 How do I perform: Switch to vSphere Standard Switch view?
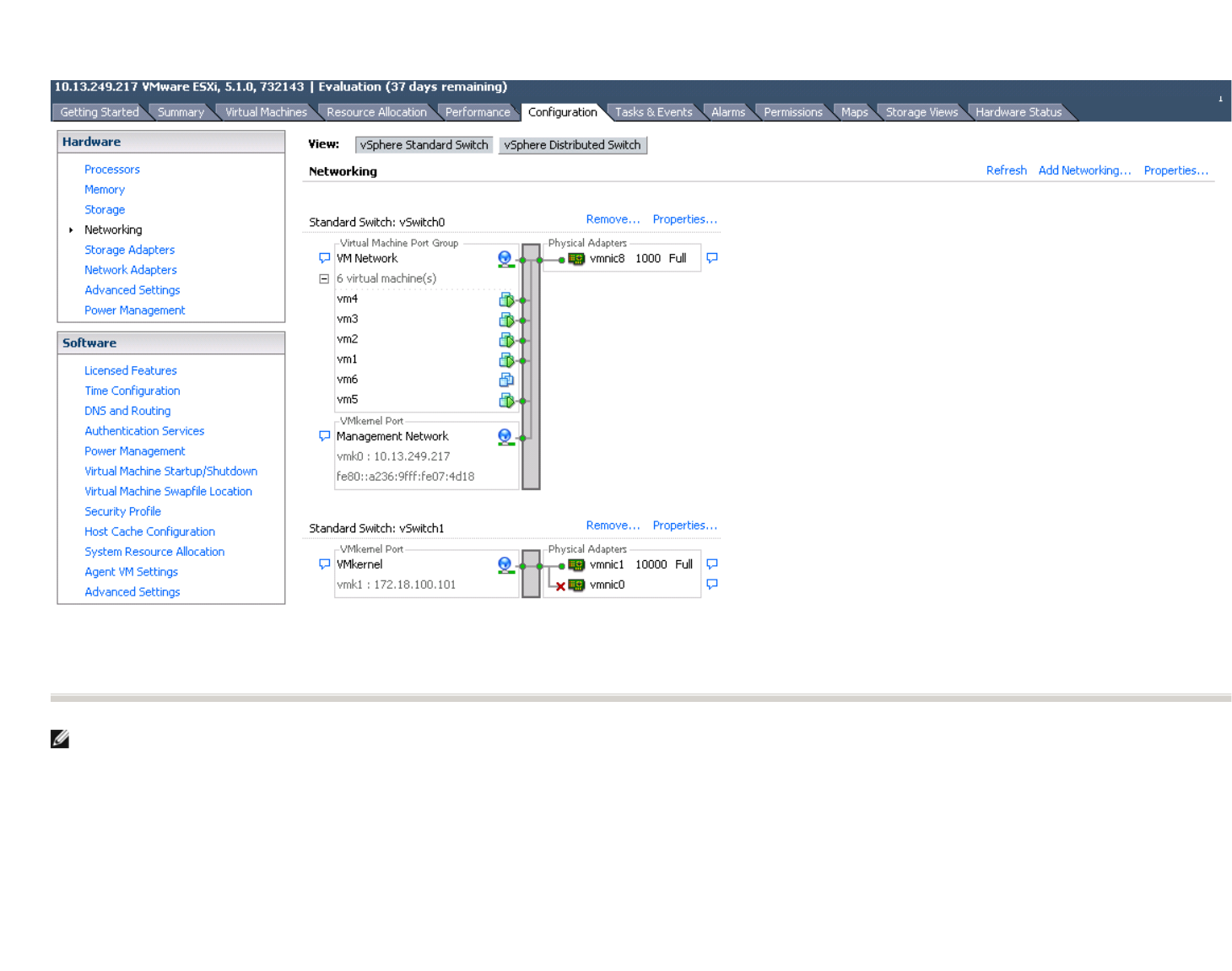click(x=424, y=145)
